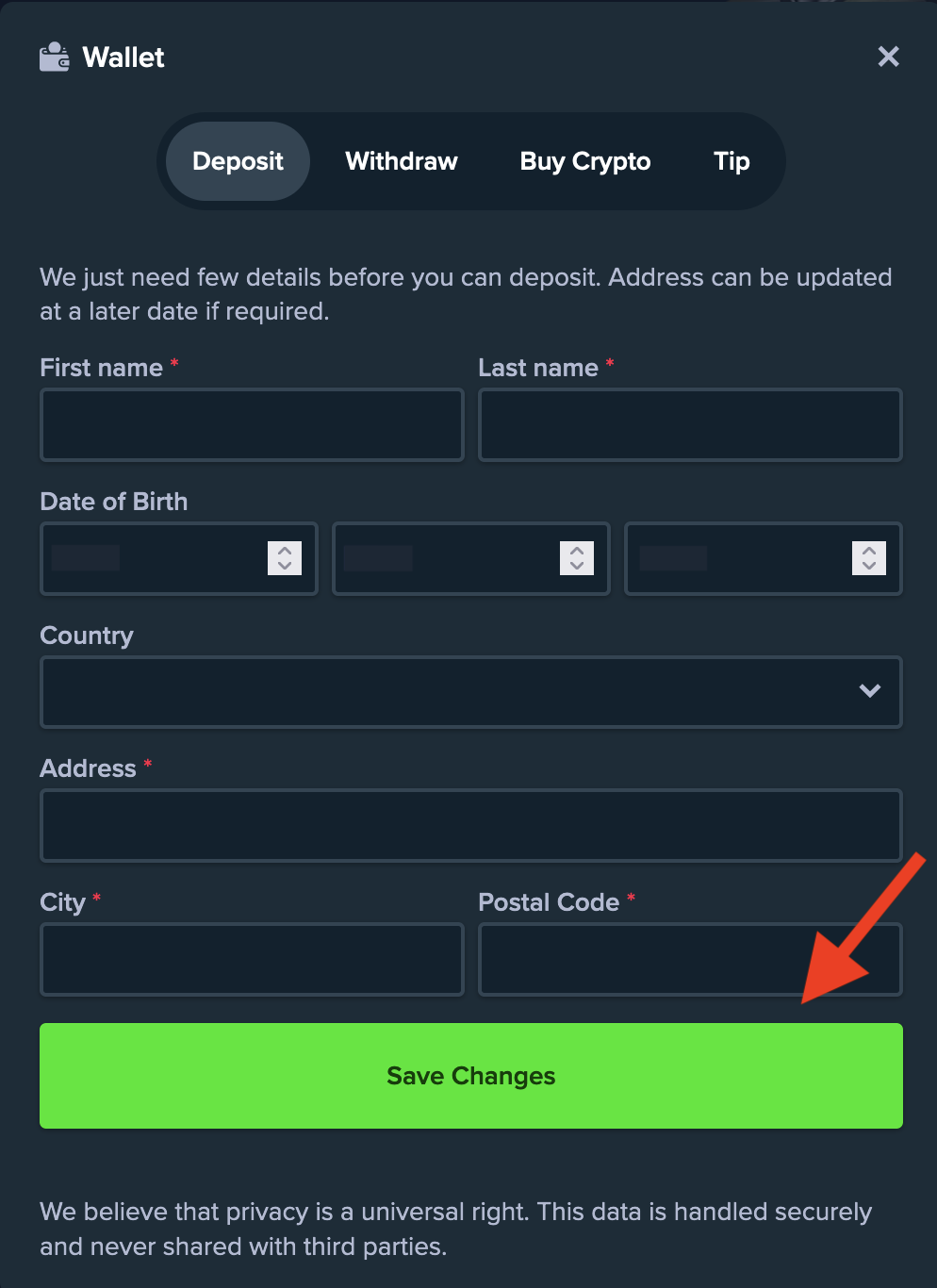Expand the Country dropdown chevron
Image resolution: width=937 pixels, height=1288 pixels.
(870, 691)
